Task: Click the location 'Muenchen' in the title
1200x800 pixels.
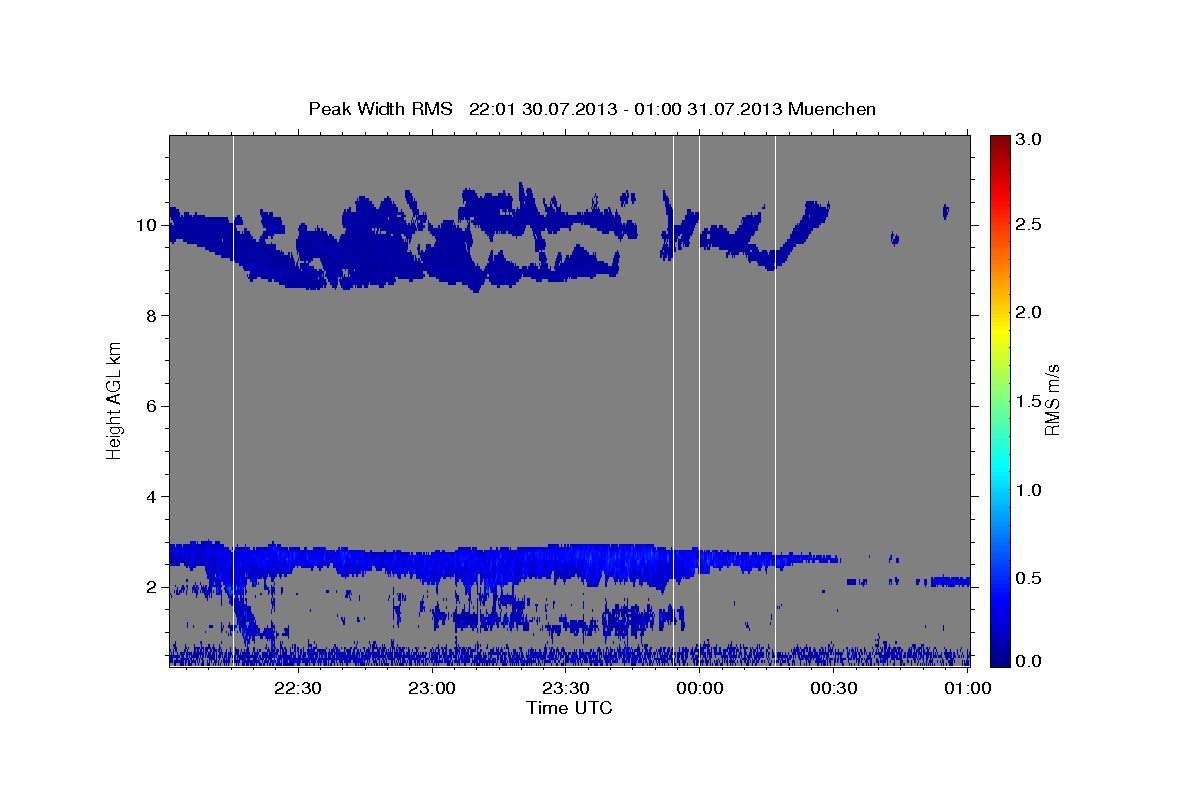Action: click(x=832, y=108)
